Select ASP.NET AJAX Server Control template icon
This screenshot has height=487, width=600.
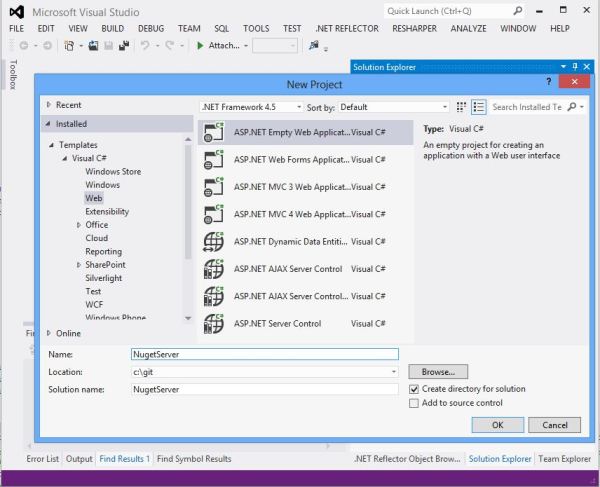point(214,269)
